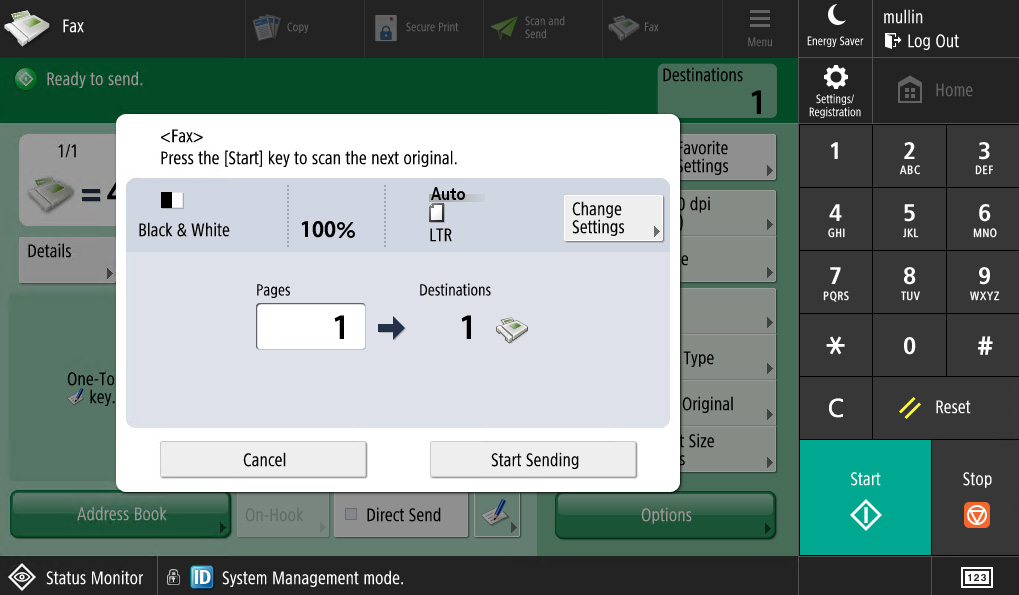Select the Auto LTR paper size icon
The image size is (1019, 595).
click(x=437, y=212)
